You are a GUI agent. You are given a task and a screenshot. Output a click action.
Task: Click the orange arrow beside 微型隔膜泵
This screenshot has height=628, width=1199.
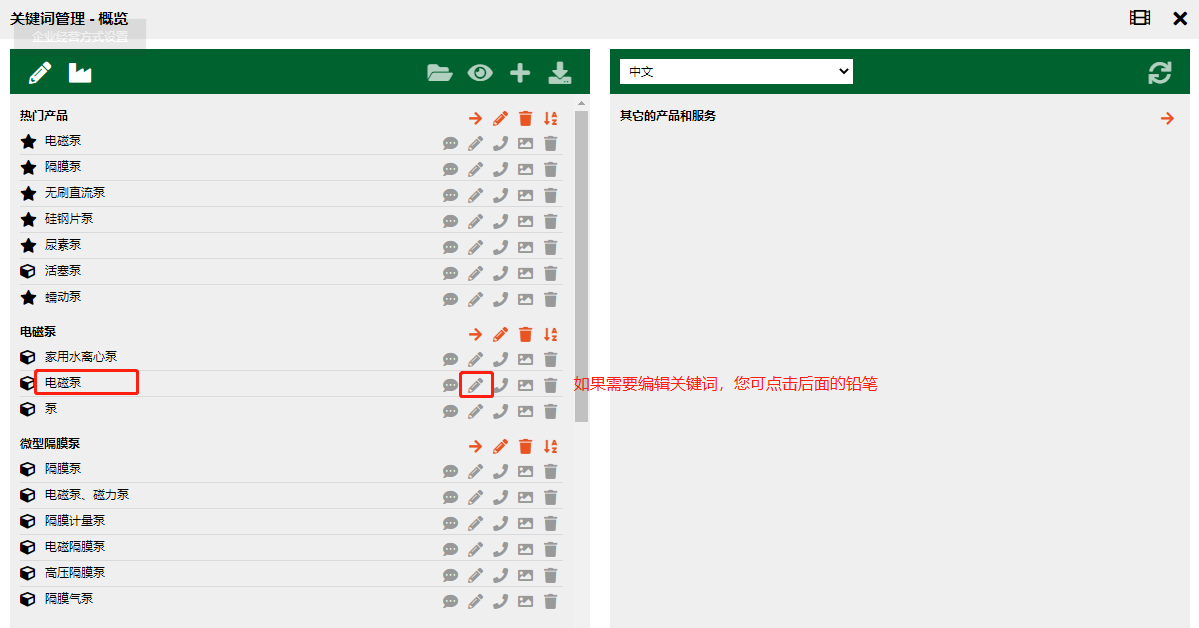tap(475, 446)
